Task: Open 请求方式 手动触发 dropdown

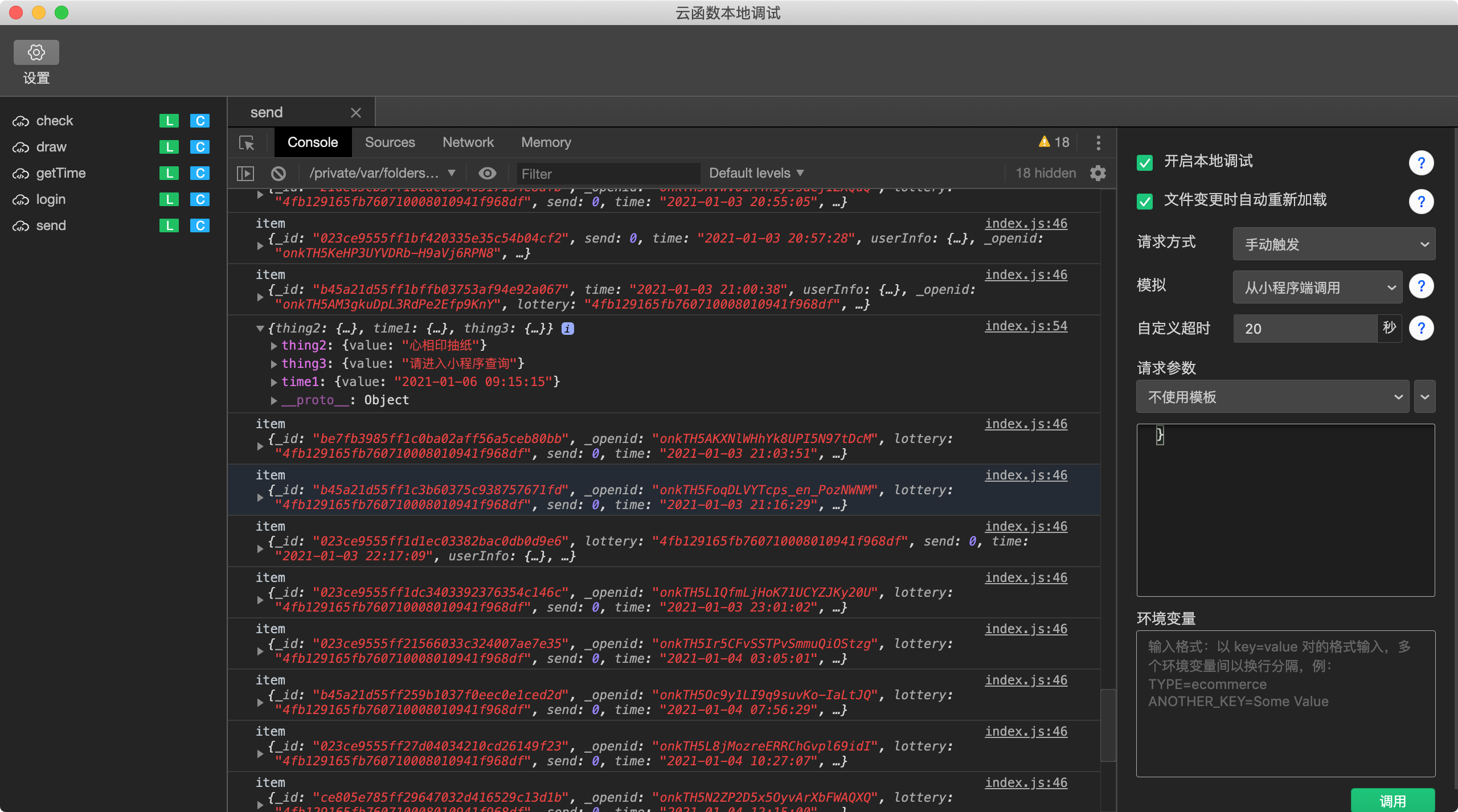Action: (x=1333, y=244)
